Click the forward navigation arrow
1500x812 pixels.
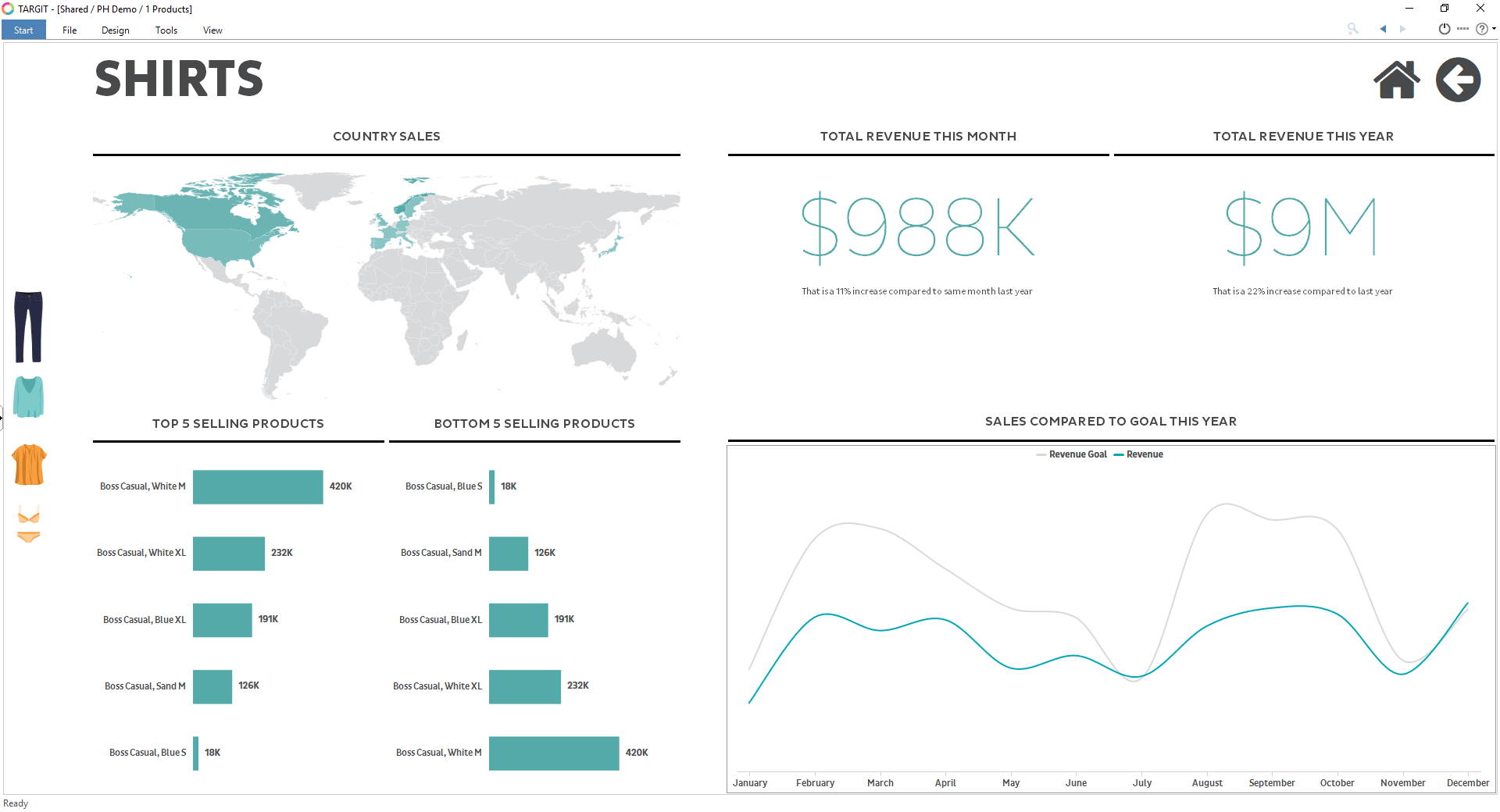(x=1403, y=29)
